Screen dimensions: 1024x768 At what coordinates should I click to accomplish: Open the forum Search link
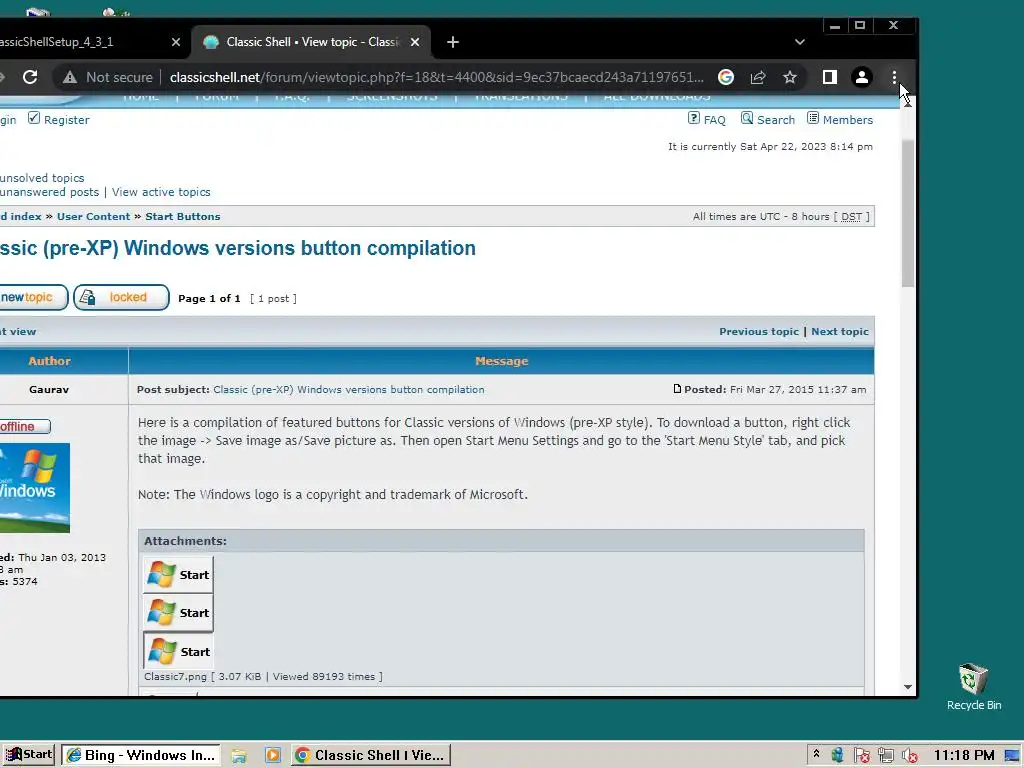pos(776,120)
